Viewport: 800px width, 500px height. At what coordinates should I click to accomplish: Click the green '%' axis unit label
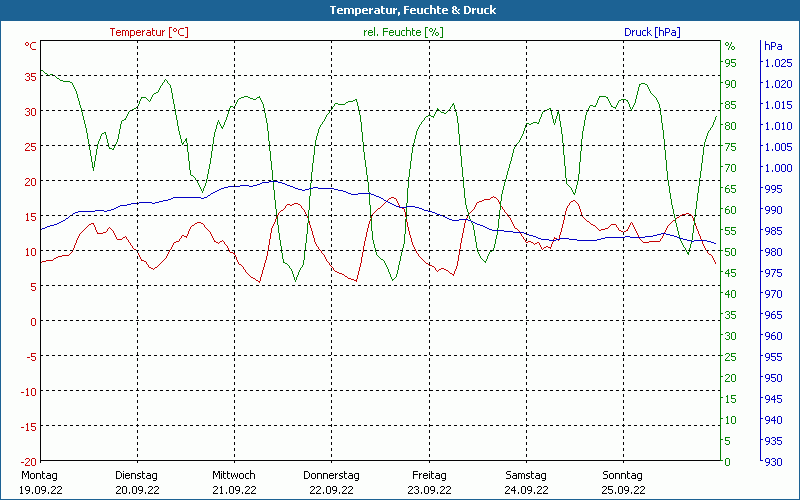coord(730,46)
